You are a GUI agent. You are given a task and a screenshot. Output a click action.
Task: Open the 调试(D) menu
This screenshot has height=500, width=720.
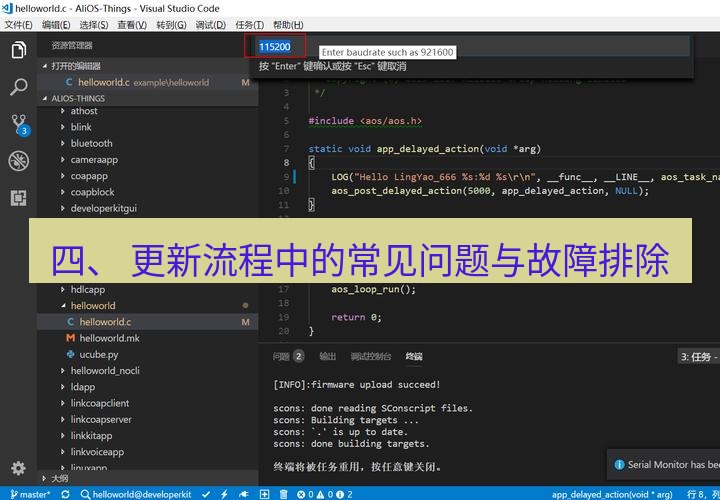point(211,25)
